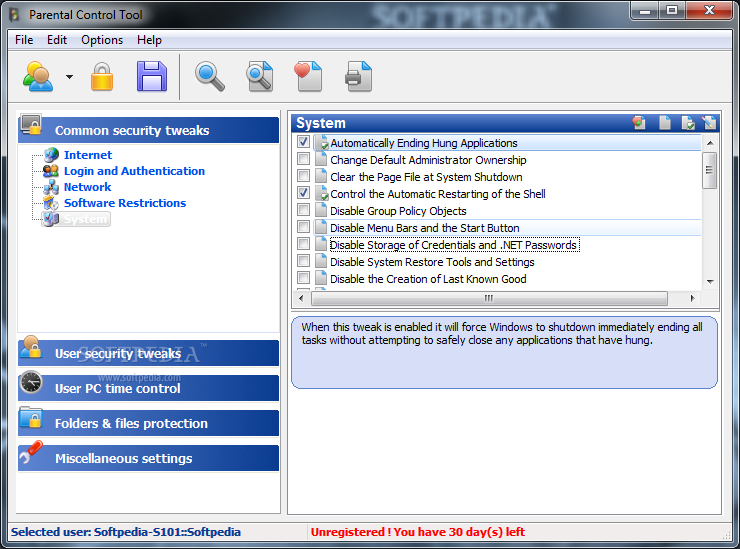
Task: Click the yellow padlock toolbar icon
Action: pos(102,76)
